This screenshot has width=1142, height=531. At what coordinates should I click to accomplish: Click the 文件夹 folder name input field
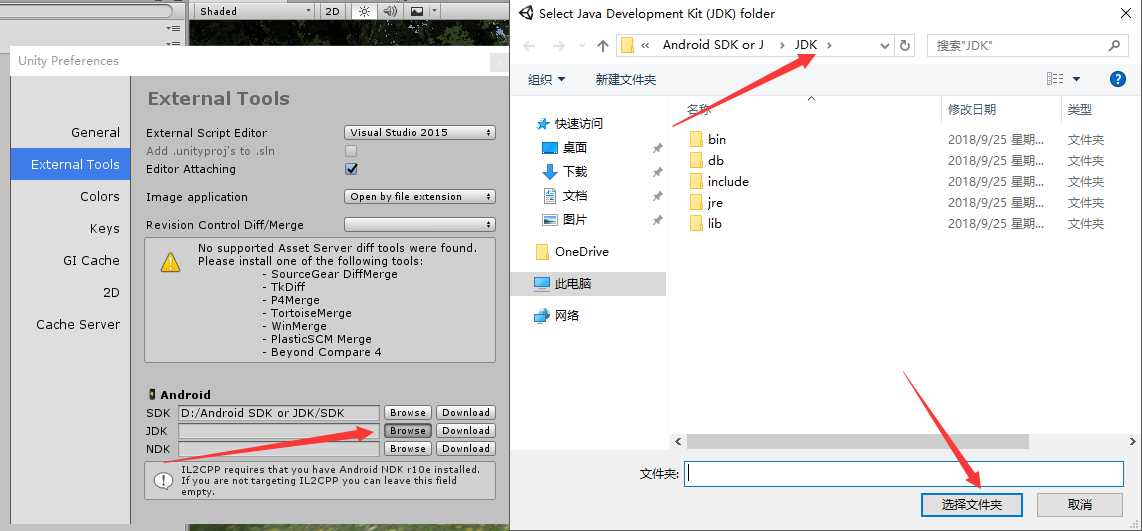904,473
